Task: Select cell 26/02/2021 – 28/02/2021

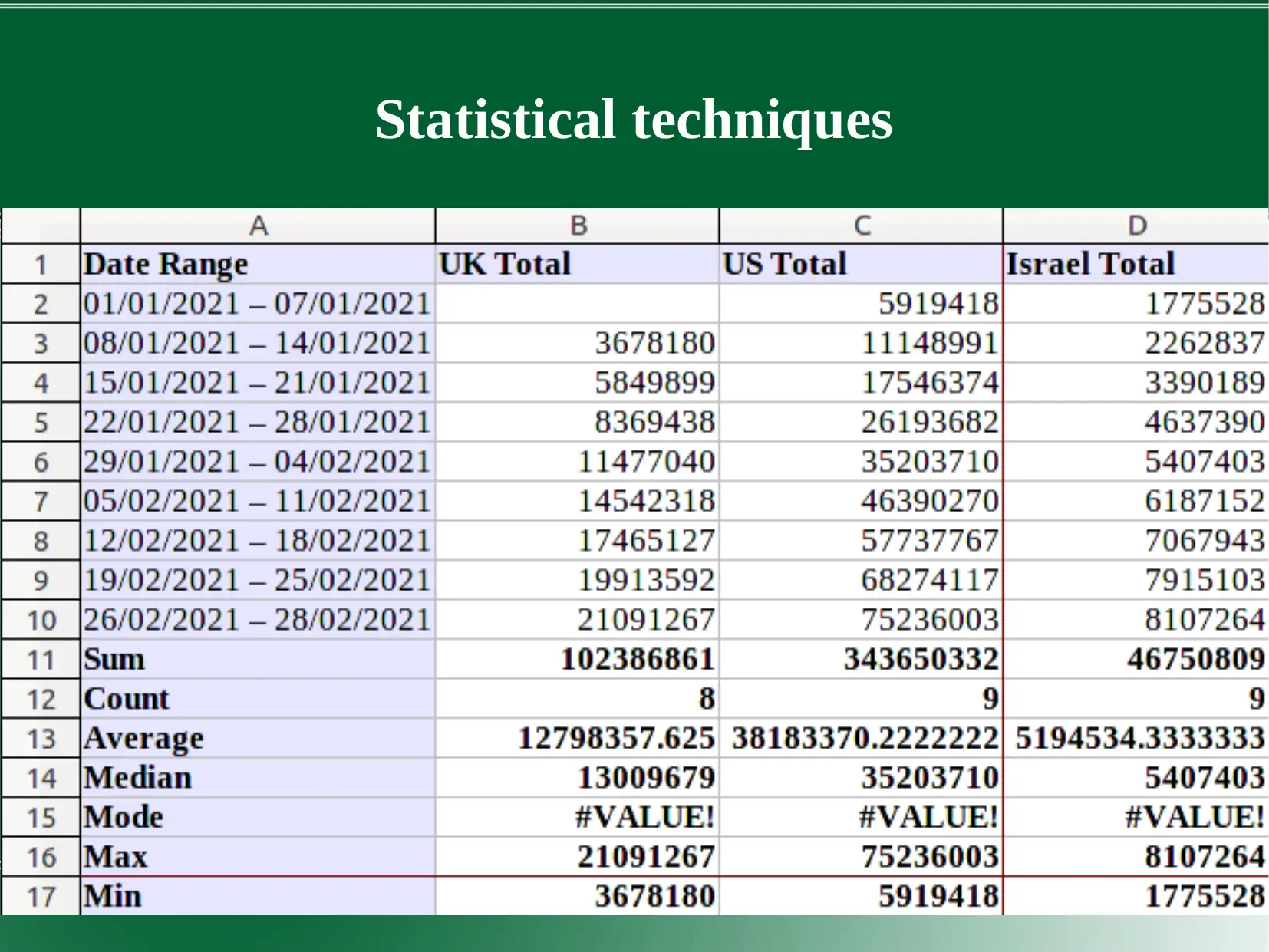Action: pyautogui.click(x=258, y=620)
